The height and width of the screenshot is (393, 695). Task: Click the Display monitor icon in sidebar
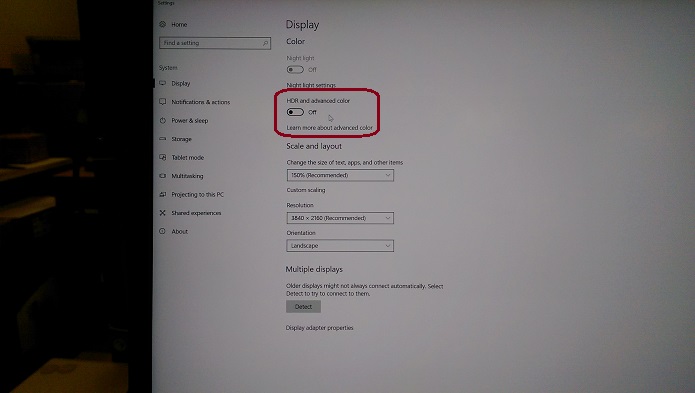[163, 83]
